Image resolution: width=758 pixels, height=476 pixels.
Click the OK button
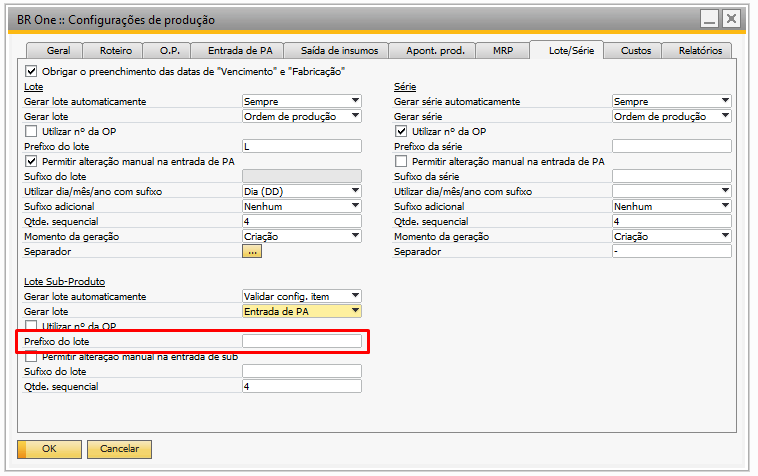[x=48, y=449]
